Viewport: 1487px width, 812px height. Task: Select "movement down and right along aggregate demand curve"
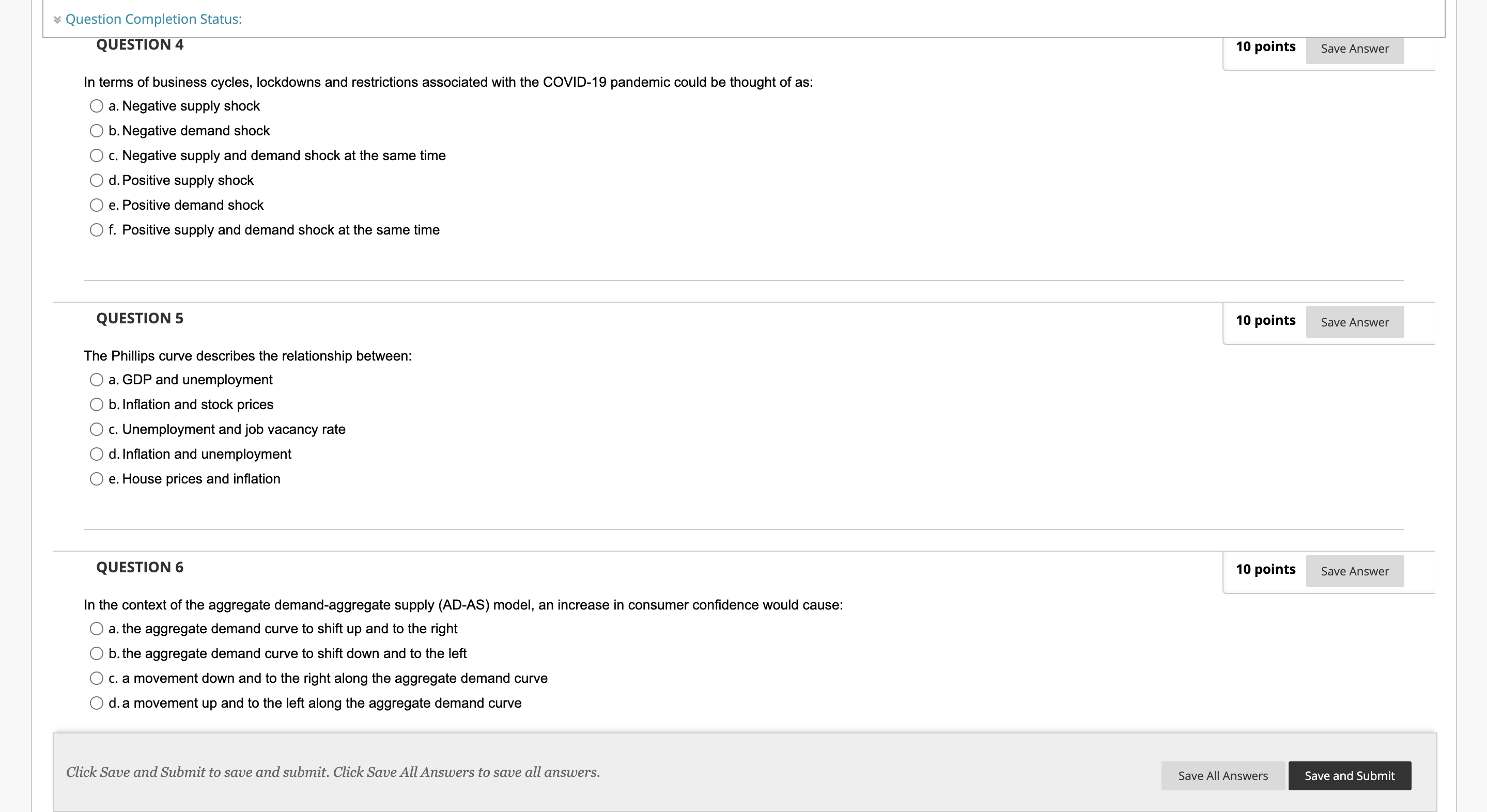[97, 678]
